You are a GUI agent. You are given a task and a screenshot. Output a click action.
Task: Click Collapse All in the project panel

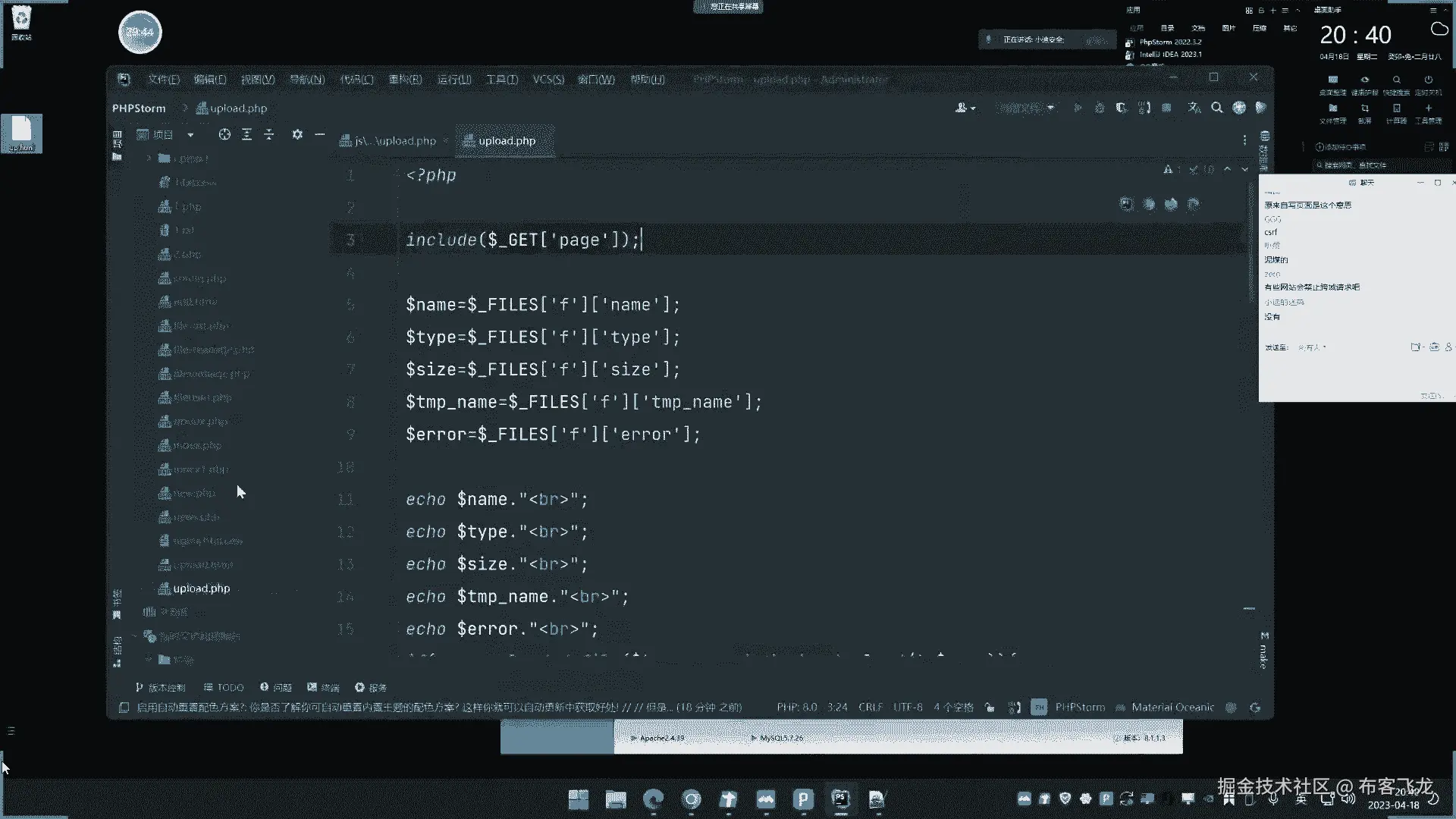click(x=268, y=134)
